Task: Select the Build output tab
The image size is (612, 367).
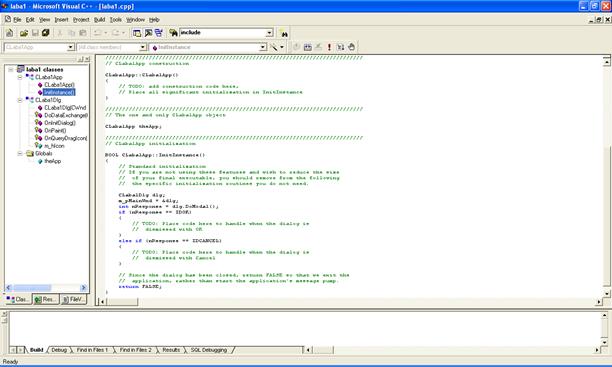Action: tap(36, 350)
